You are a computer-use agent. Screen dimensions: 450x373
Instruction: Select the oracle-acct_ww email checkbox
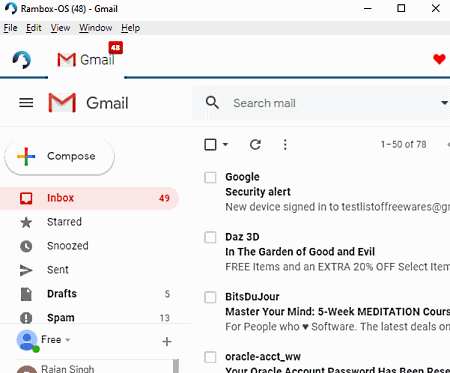point(210,357)
